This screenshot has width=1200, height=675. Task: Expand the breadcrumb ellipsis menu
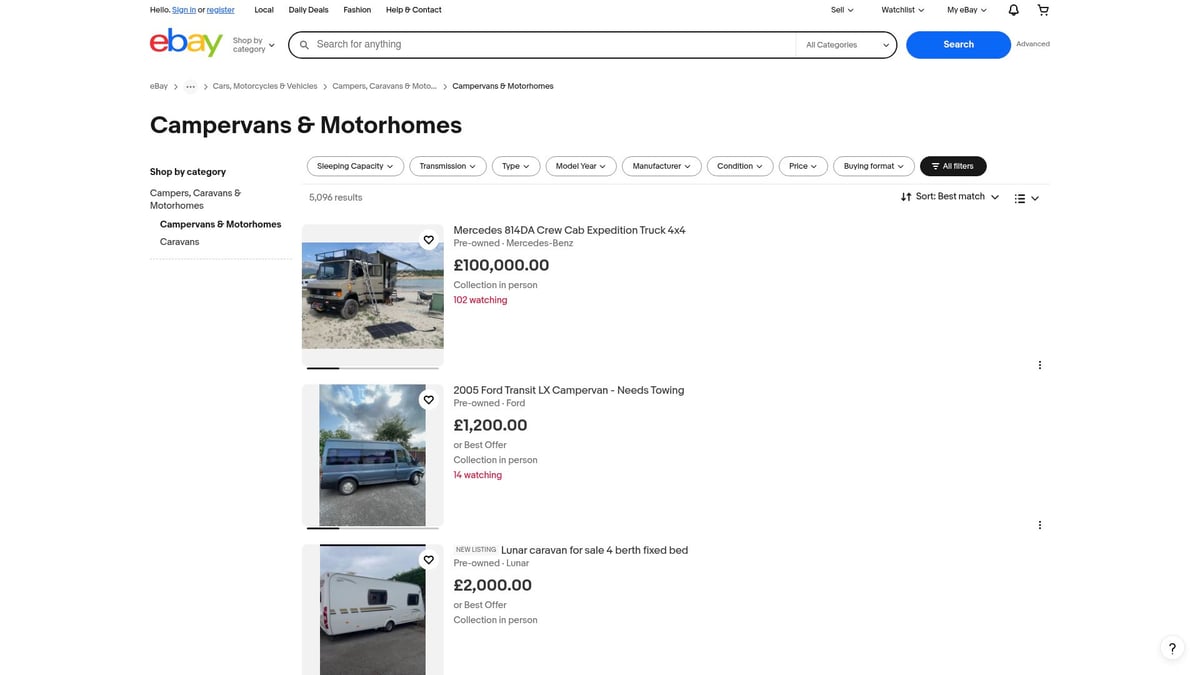[190, 87]
